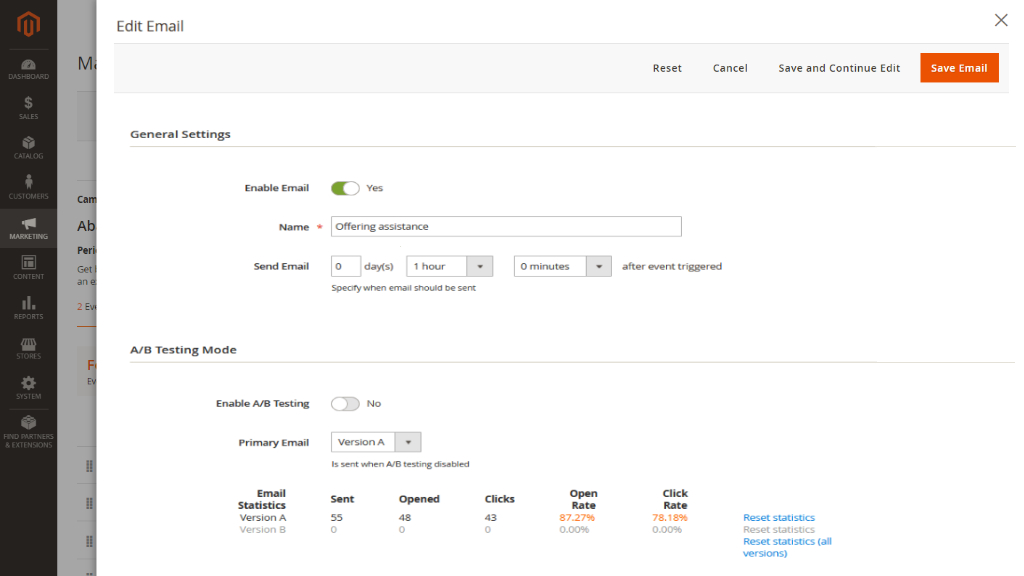The image size is (1024, 576).
Task: Click the General Settings section heading
Action: click(x=180, y=134)
